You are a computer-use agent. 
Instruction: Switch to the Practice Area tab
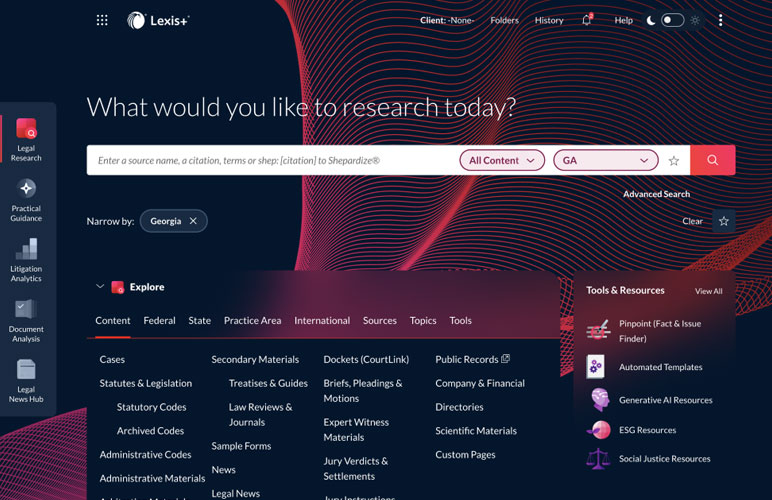point(252,320)
